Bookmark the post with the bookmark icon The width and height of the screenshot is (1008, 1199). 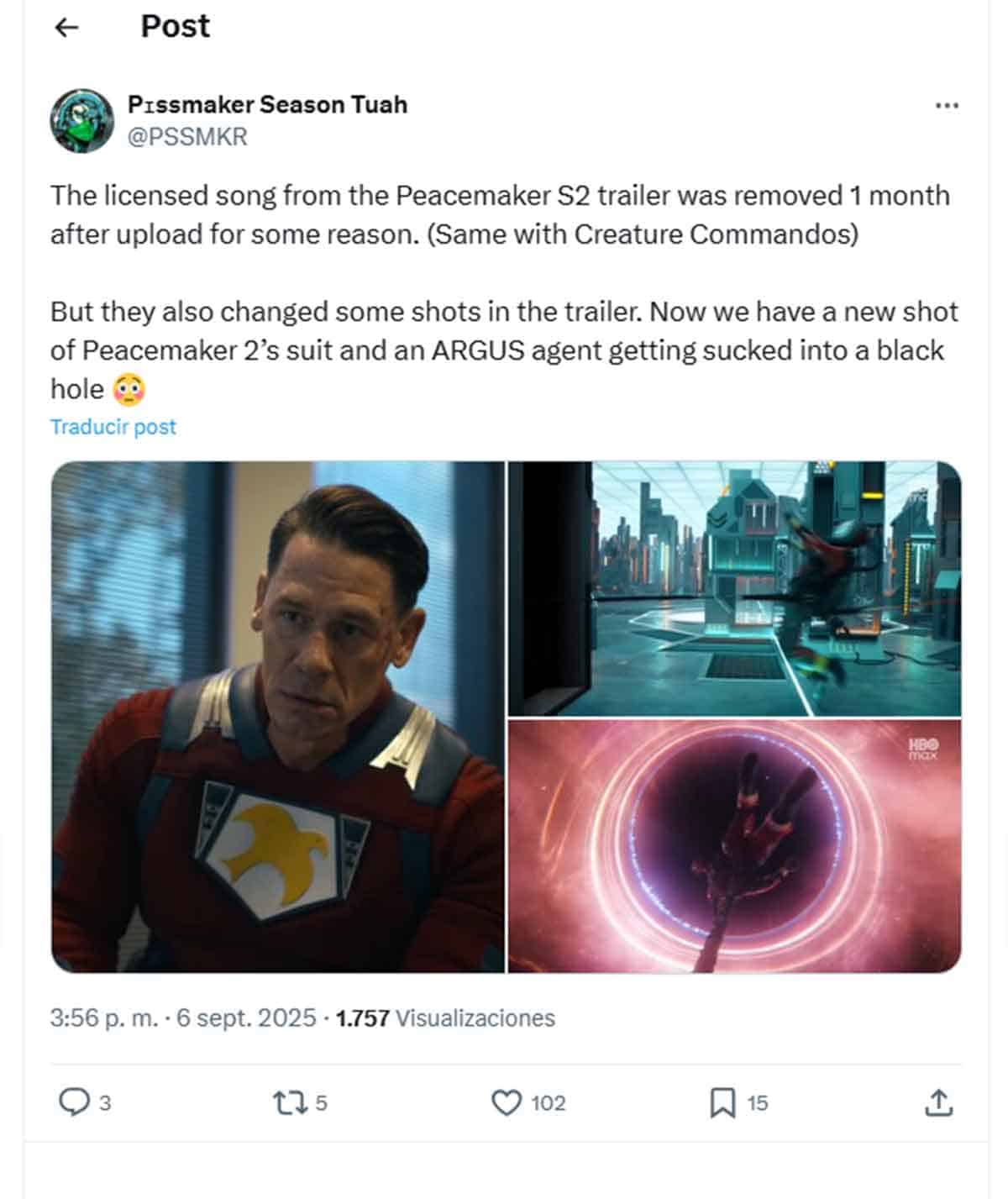(724, 1104)
